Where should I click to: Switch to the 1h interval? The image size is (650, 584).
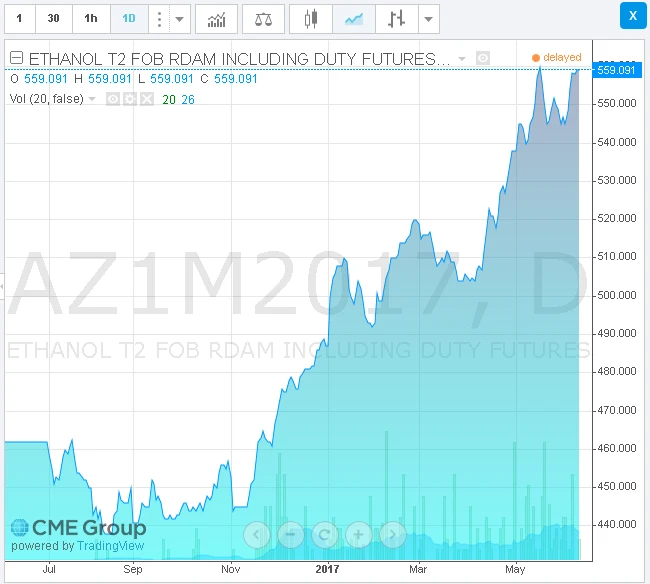(x=91, y=19)
